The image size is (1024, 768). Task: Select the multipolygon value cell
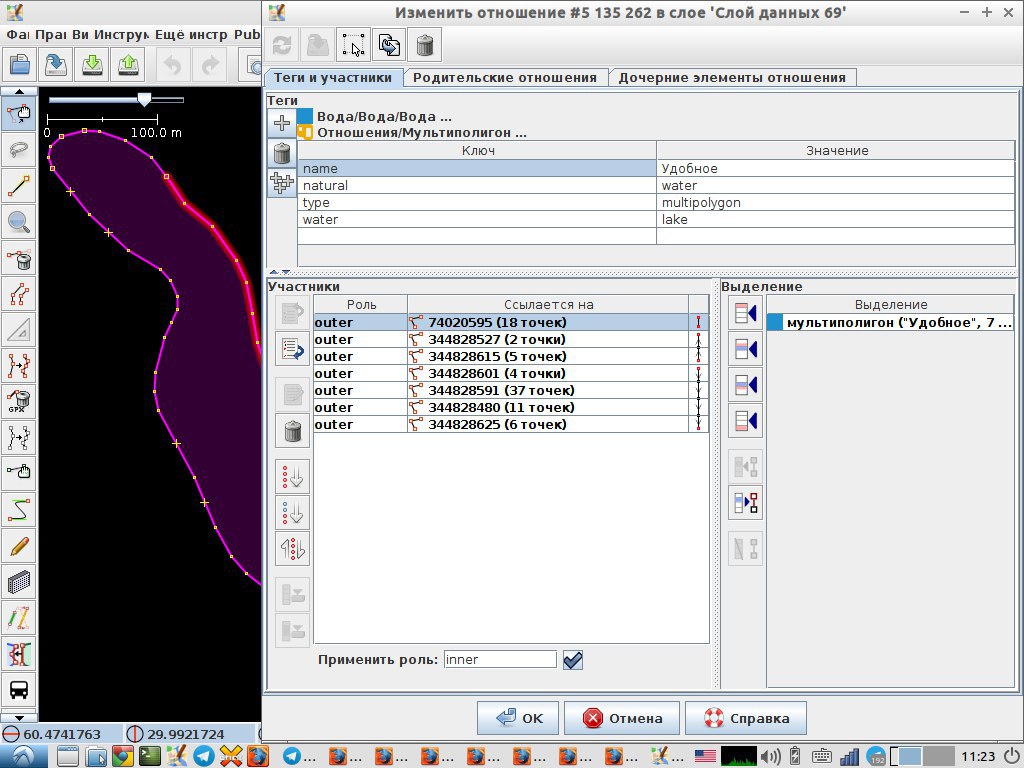click(x=836, y=202)
